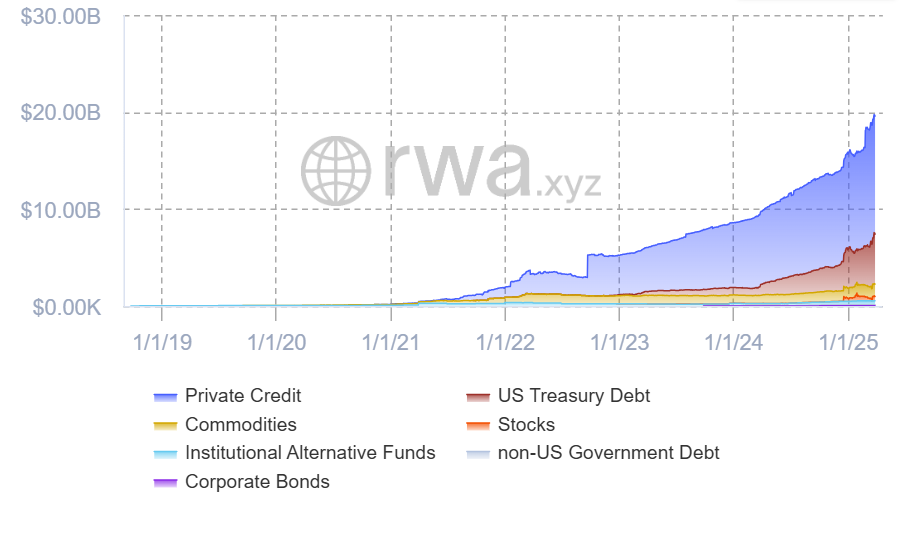912x542 pixels.
Task: Toggle the US Treasury Debt series label
Action: click(x=573, y=395)
